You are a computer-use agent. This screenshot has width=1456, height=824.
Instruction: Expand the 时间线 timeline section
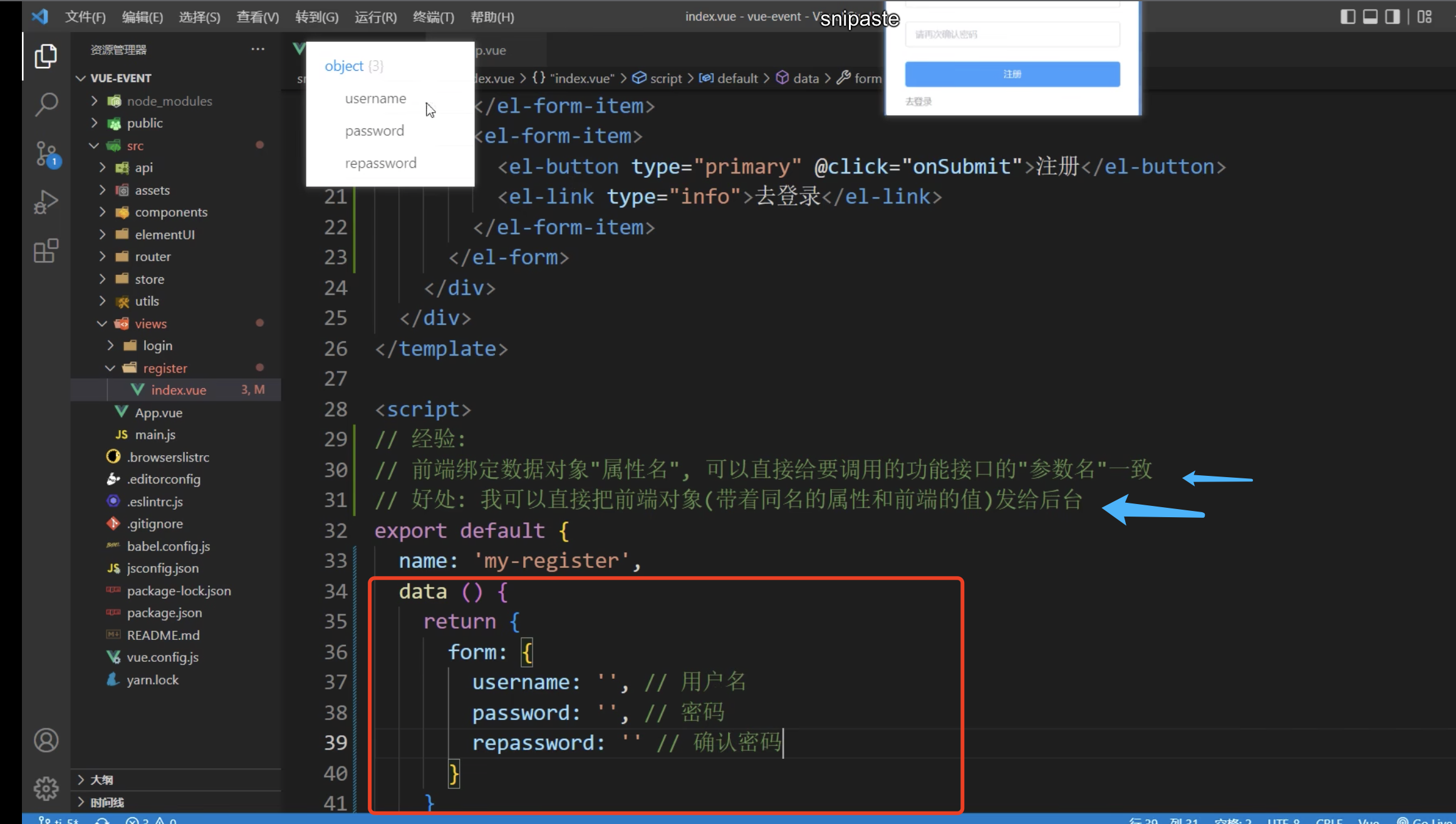[175, 802]
